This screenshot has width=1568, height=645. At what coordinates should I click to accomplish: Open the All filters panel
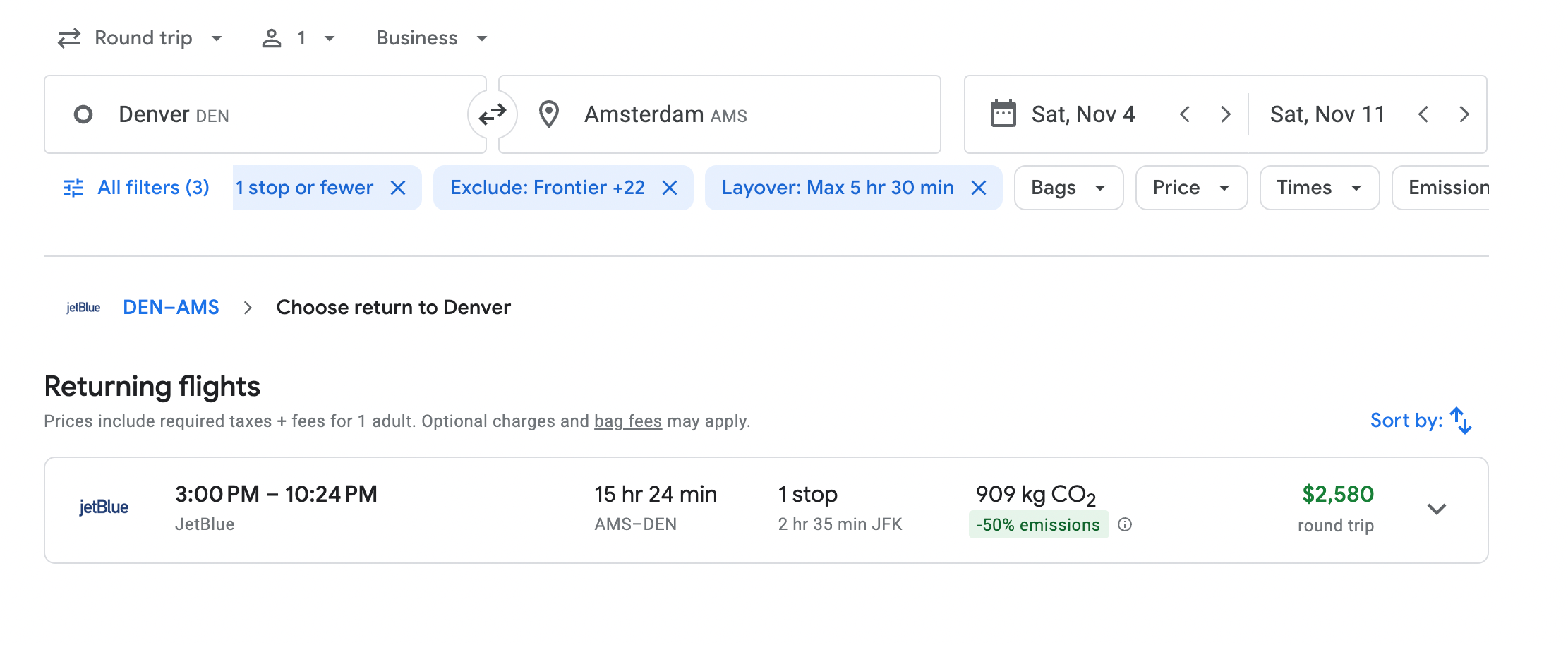(137, 188)
